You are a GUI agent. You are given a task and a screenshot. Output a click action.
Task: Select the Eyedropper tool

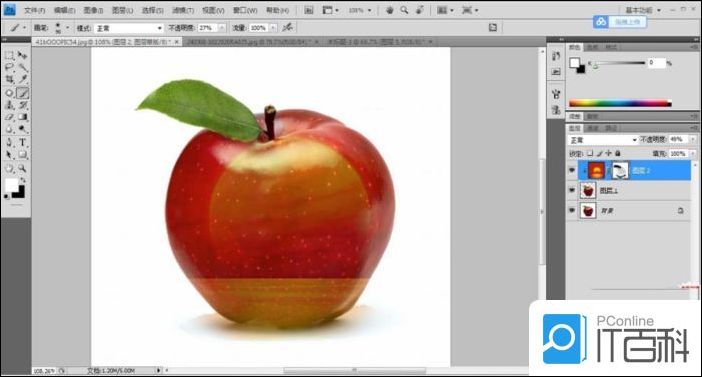tap(22, 80)
